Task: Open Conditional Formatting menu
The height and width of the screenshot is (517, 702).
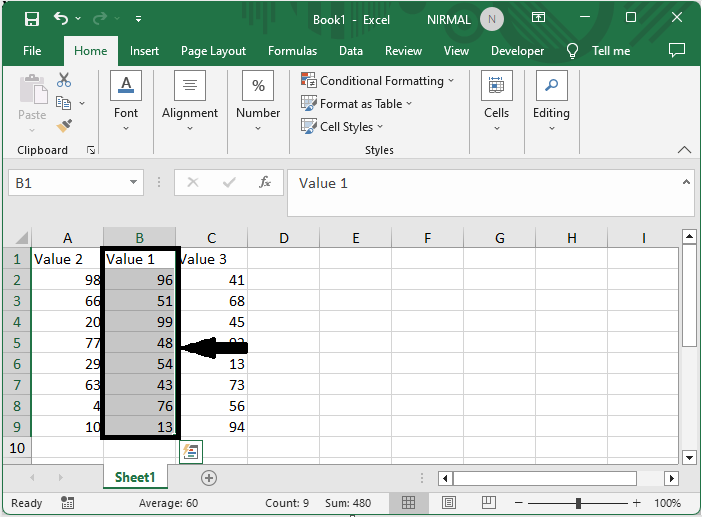Action: [x=377, y=81]
